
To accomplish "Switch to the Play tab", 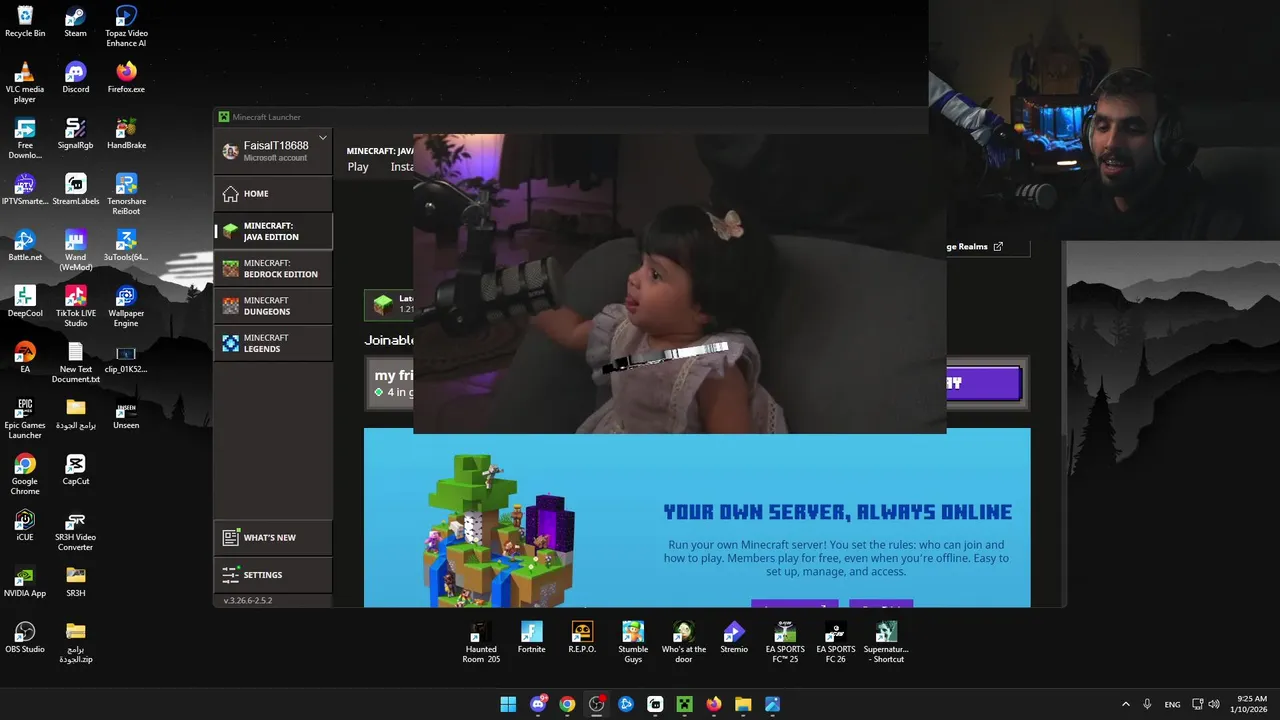I will click(x=358, y=167).
